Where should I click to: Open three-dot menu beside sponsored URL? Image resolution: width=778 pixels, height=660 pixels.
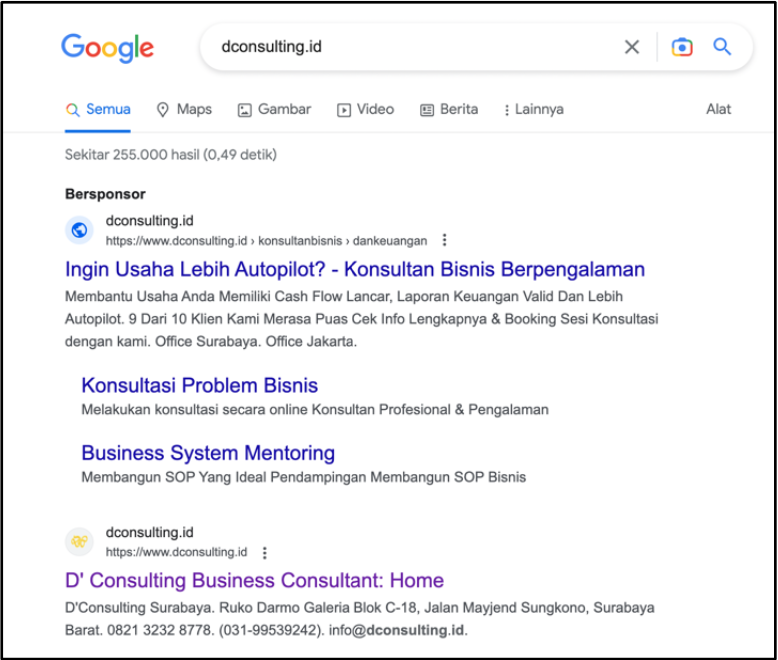pyautogui.click(x=445, y=240)
